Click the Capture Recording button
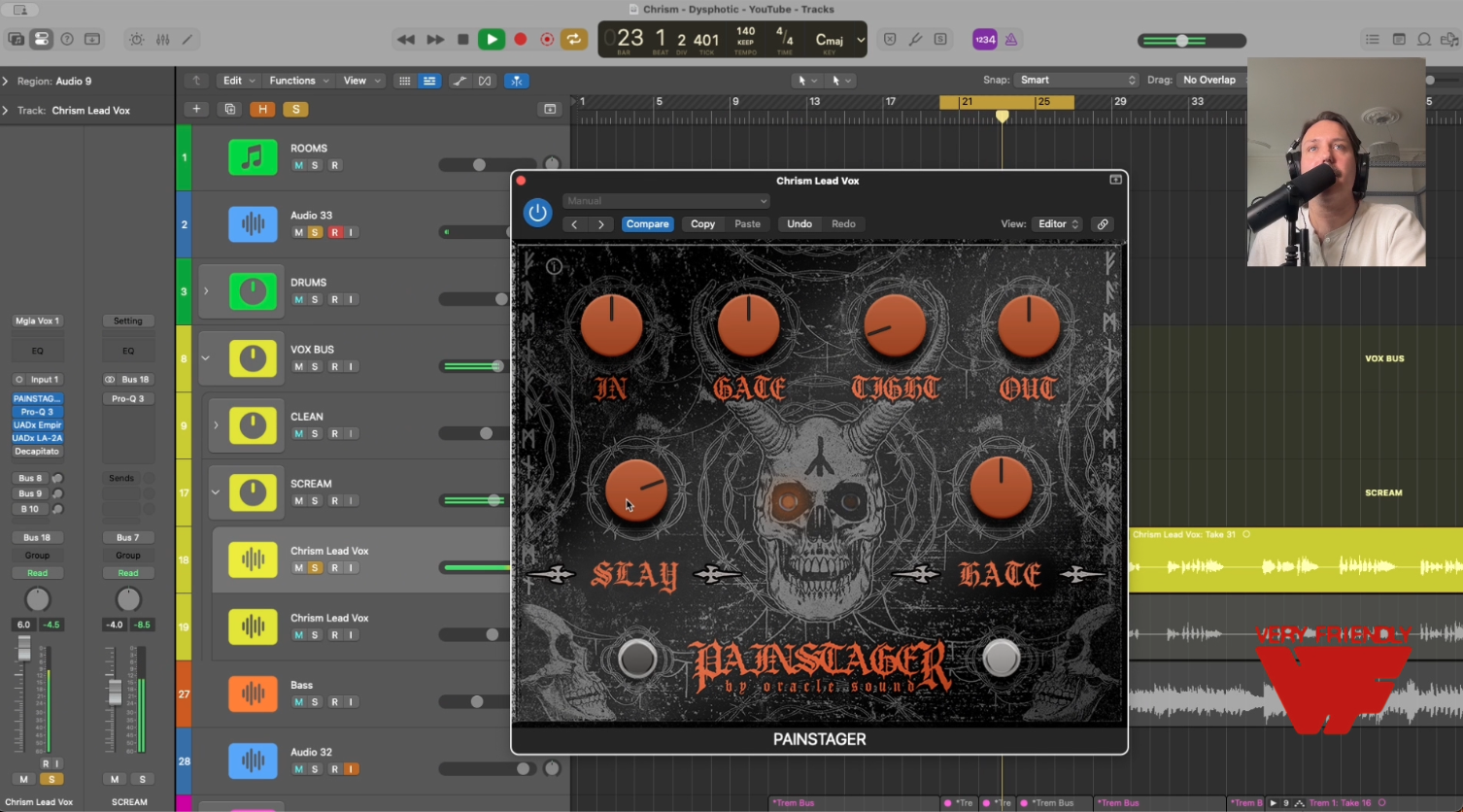This screenshot has height=812, width=1463. coord(547,40)
